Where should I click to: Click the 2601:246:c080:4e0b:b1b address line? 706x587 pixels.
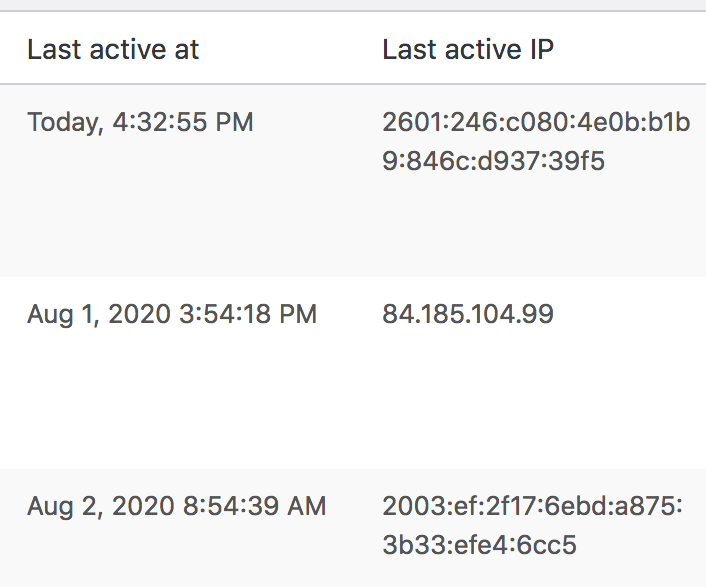(x=536, y=122)
